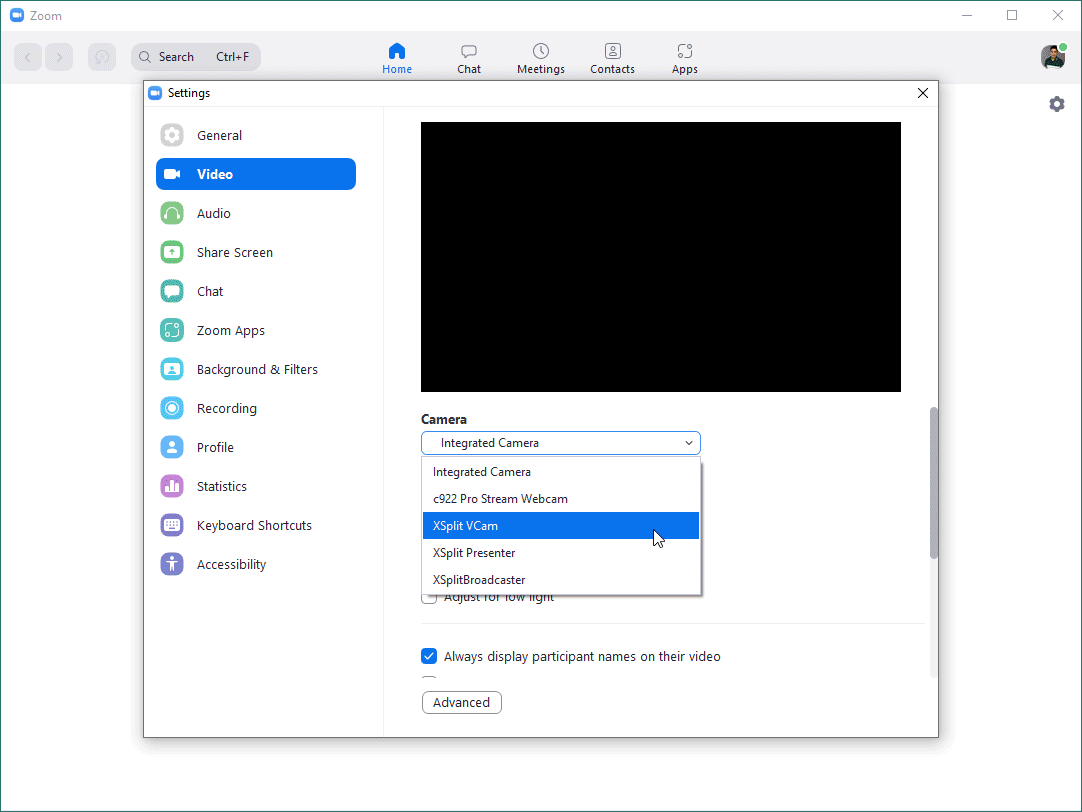Image resolution: width=1082 pixels, height=812 pixels.
Task: Minimize the Zoom main window
Action: tap(967, 15)
